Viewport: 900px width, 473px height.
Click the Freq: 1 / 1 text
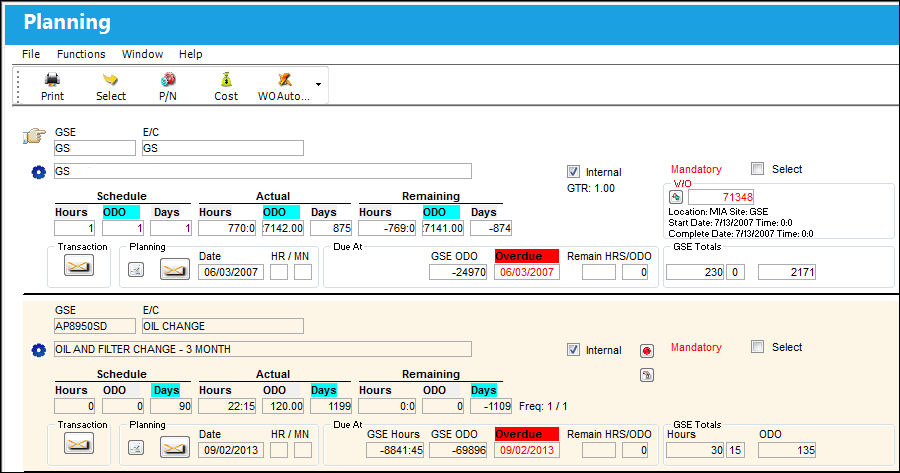tap(543, 406)
